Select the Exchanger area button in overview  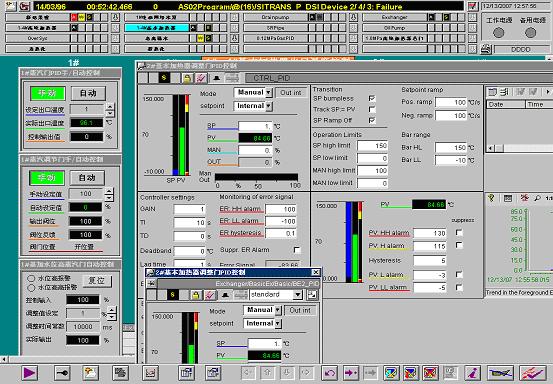[394, 17]
